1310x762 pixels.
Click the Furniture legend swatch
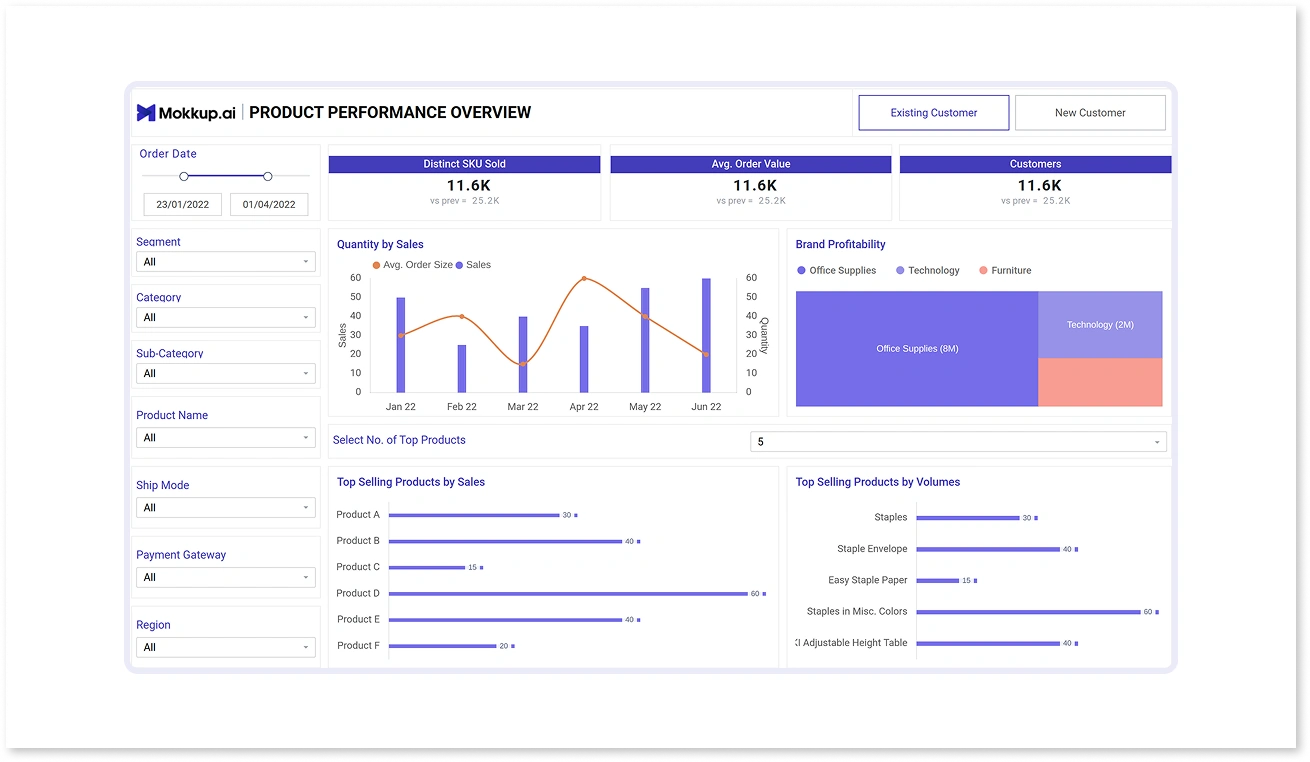(x=983, y=271)
